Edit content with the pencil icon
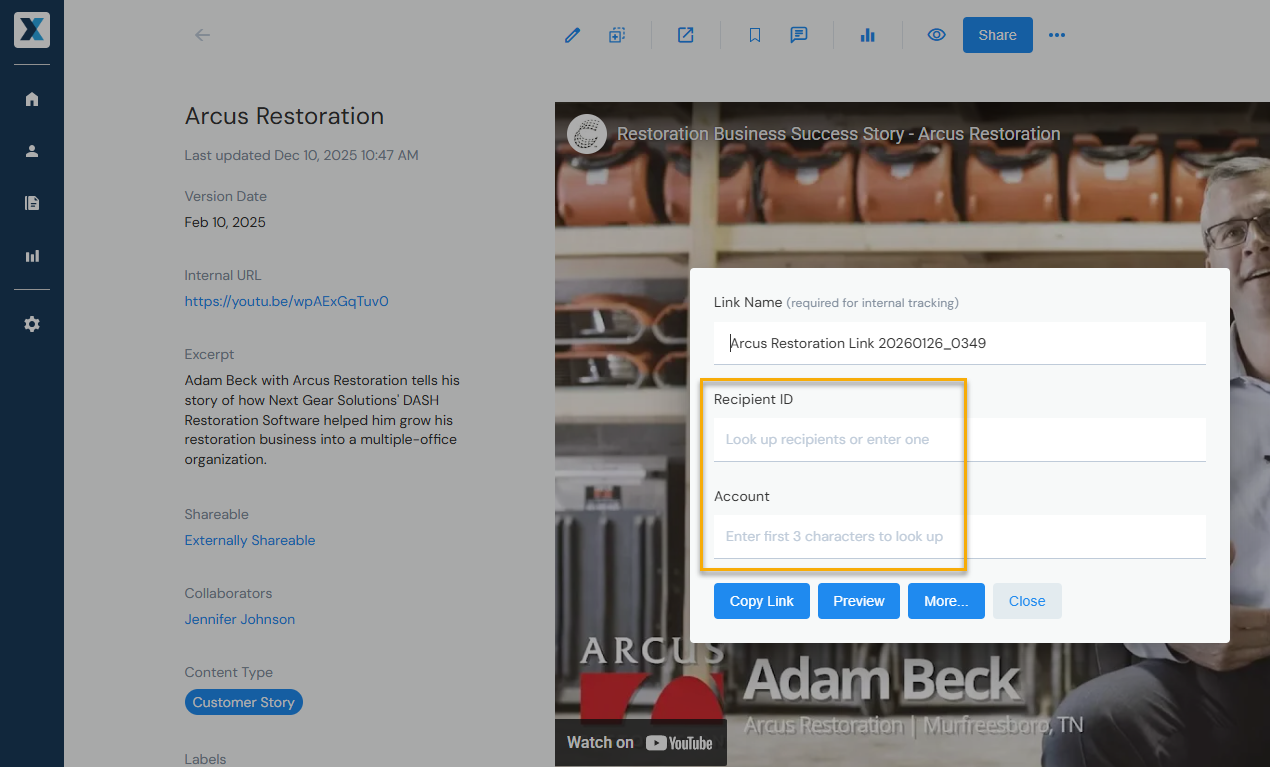Screen dimensions: 1270x767 click(x=572, y=35)
